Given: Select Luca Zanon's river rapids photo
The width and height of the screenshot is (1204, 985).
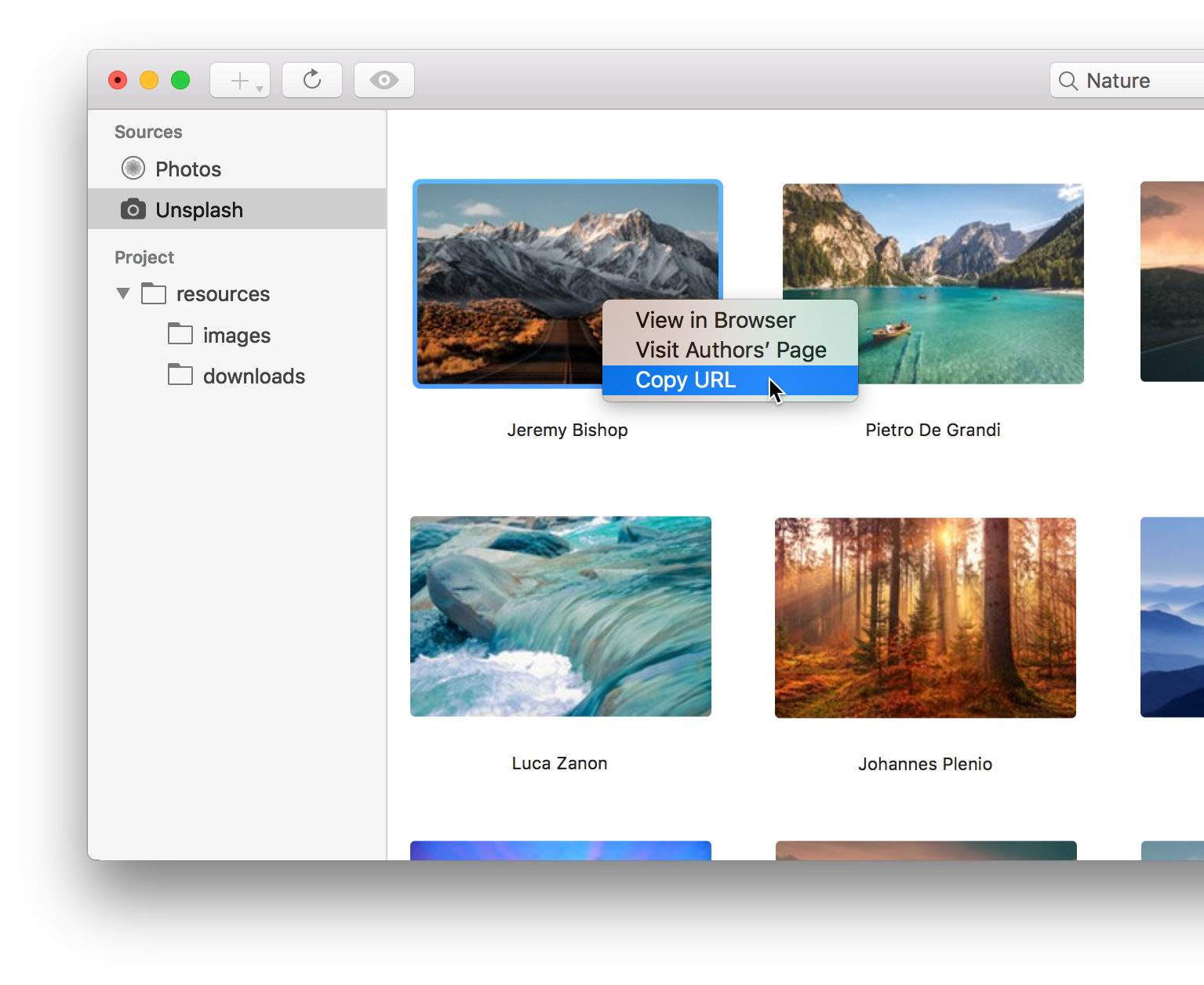Looking at the screenshot, I should pos(560,616).
